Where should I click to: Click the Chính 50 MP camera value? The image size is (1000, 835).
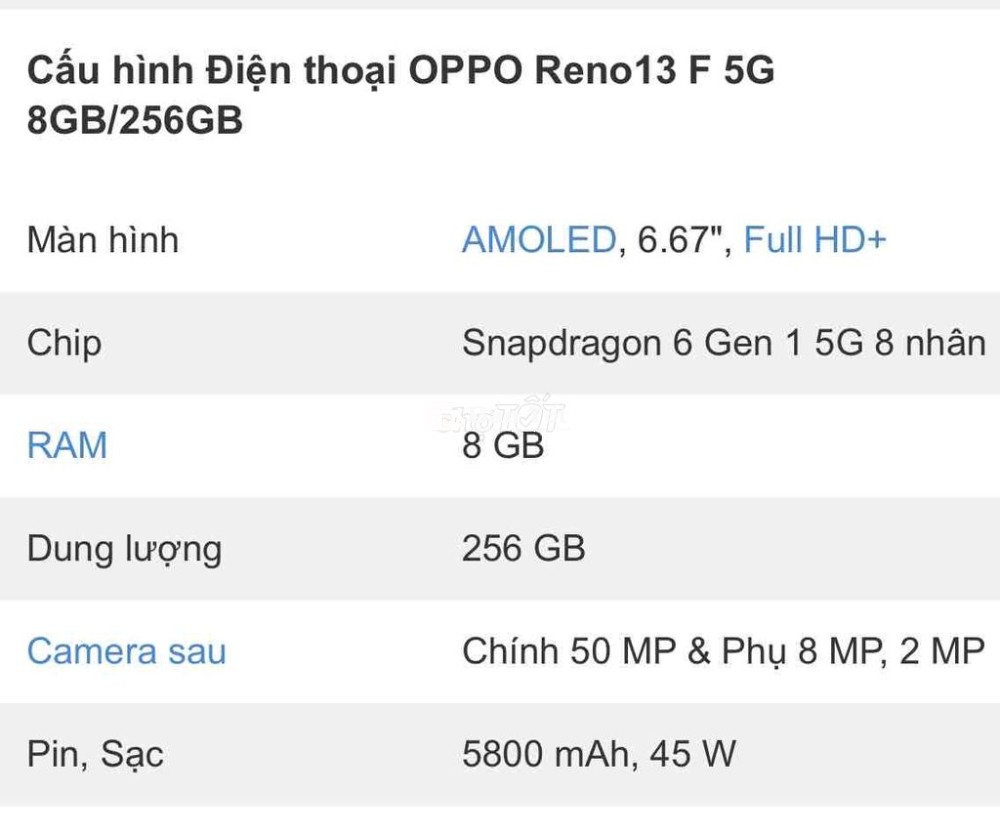[723, 651]
